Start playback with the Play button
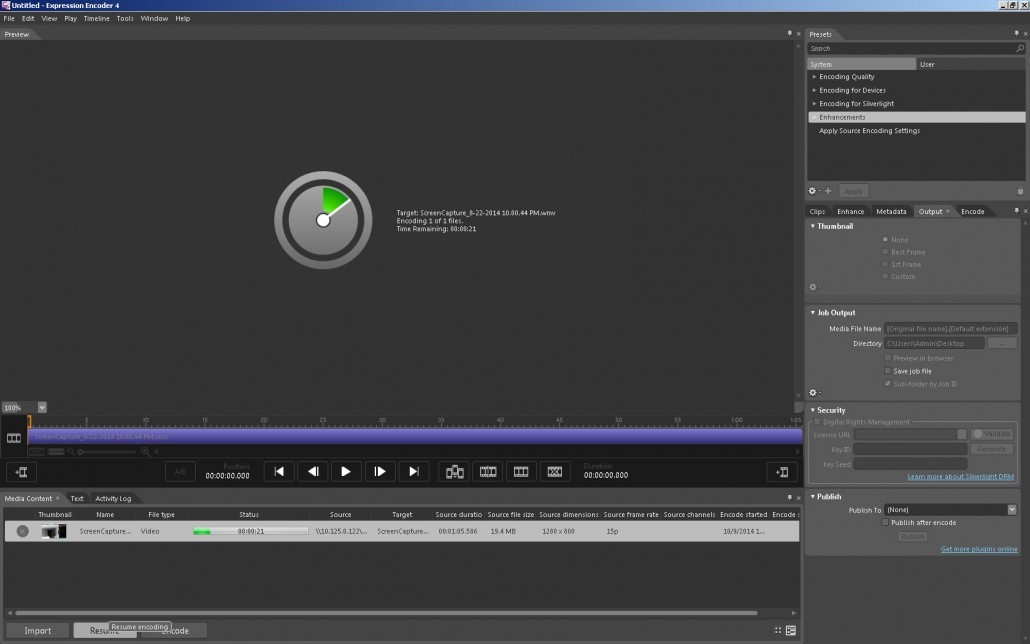This screenshot has width=1030, height=644. tap(346, 471)
